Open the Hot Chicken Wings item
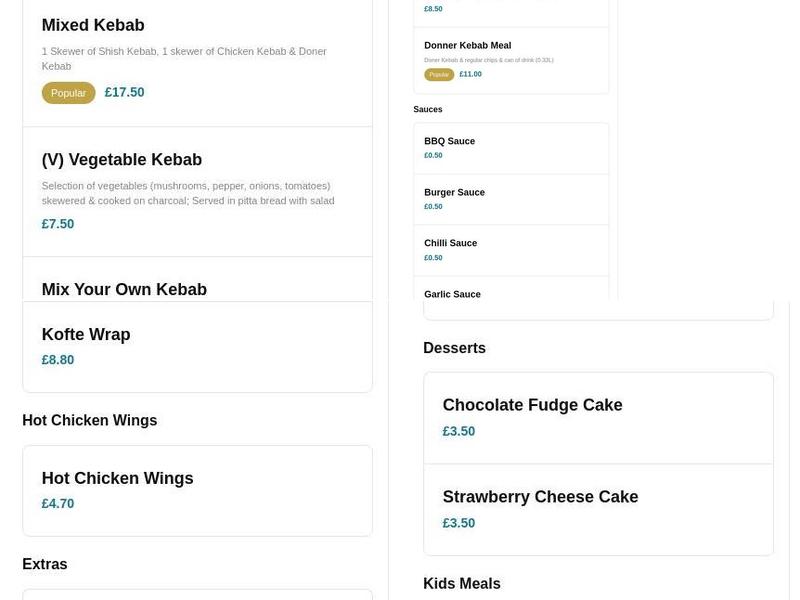Image resolution: width=800 pixels, height=600 pixels. [x=197, y=490]
